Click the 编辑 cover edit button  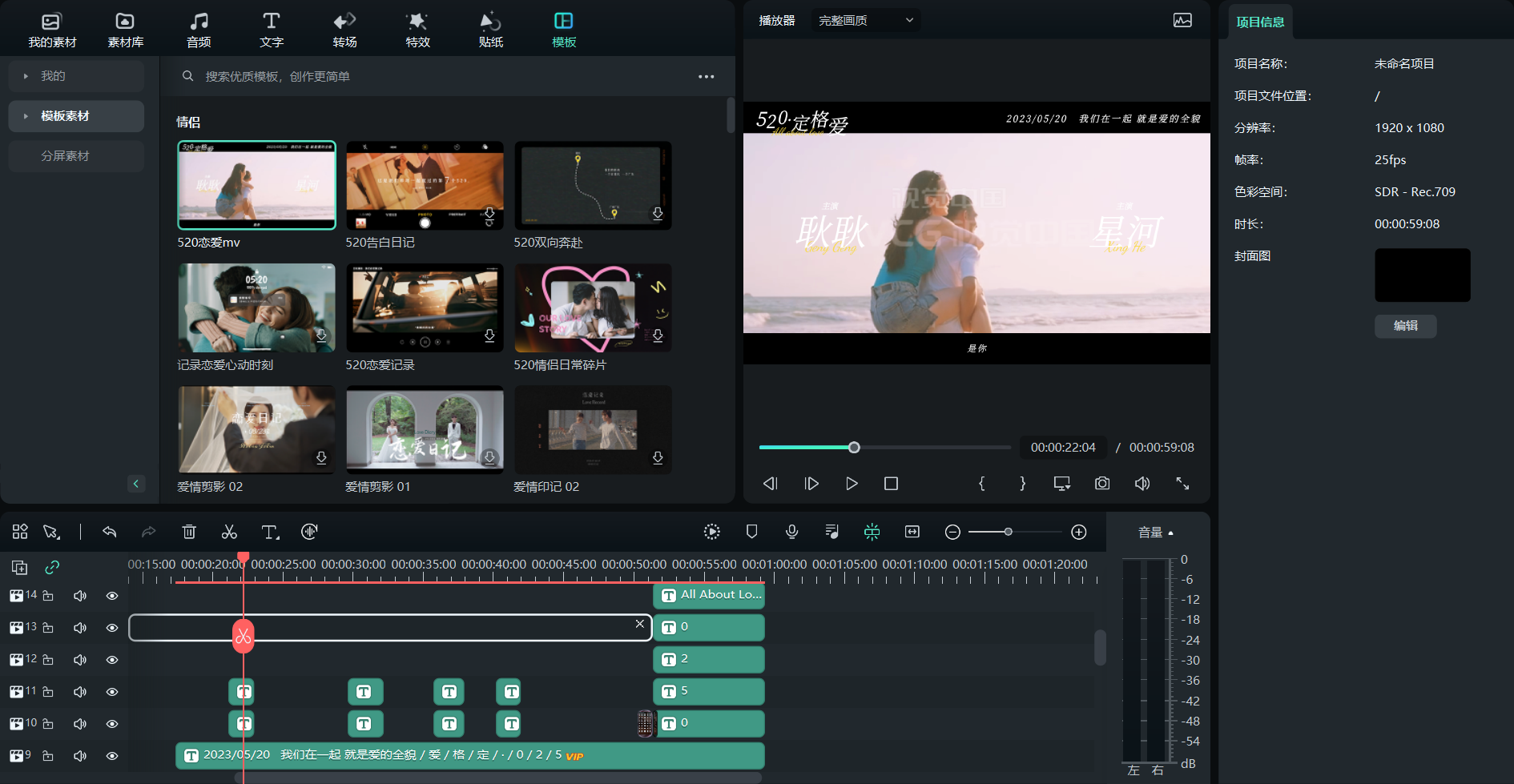click(x=1405, y=326)
